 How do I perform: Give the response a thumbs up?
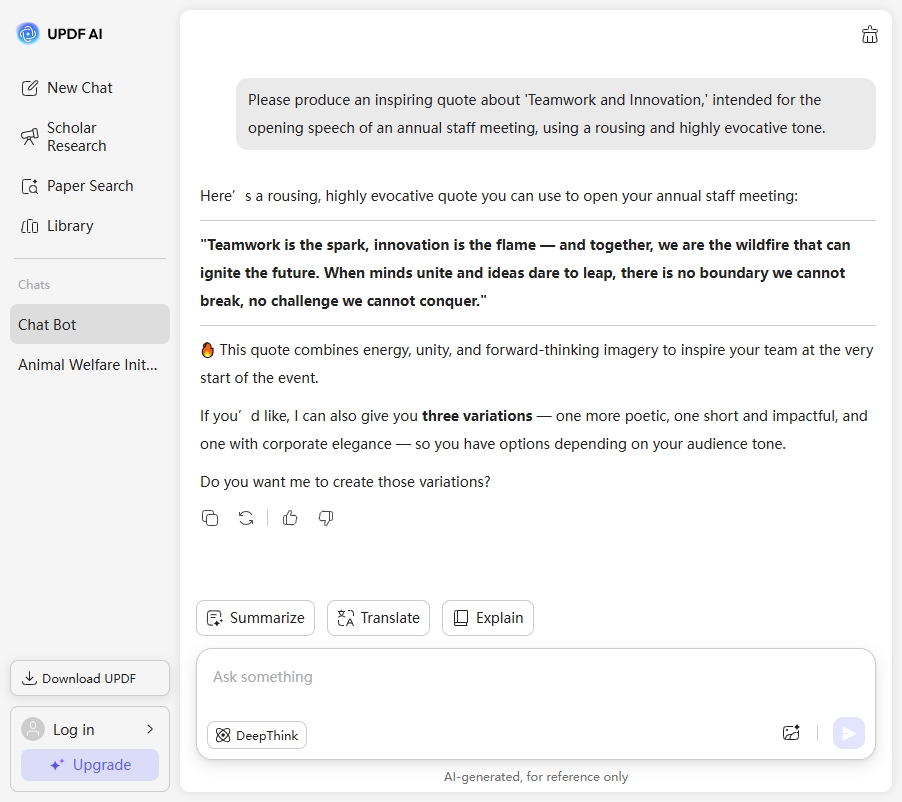290,518
